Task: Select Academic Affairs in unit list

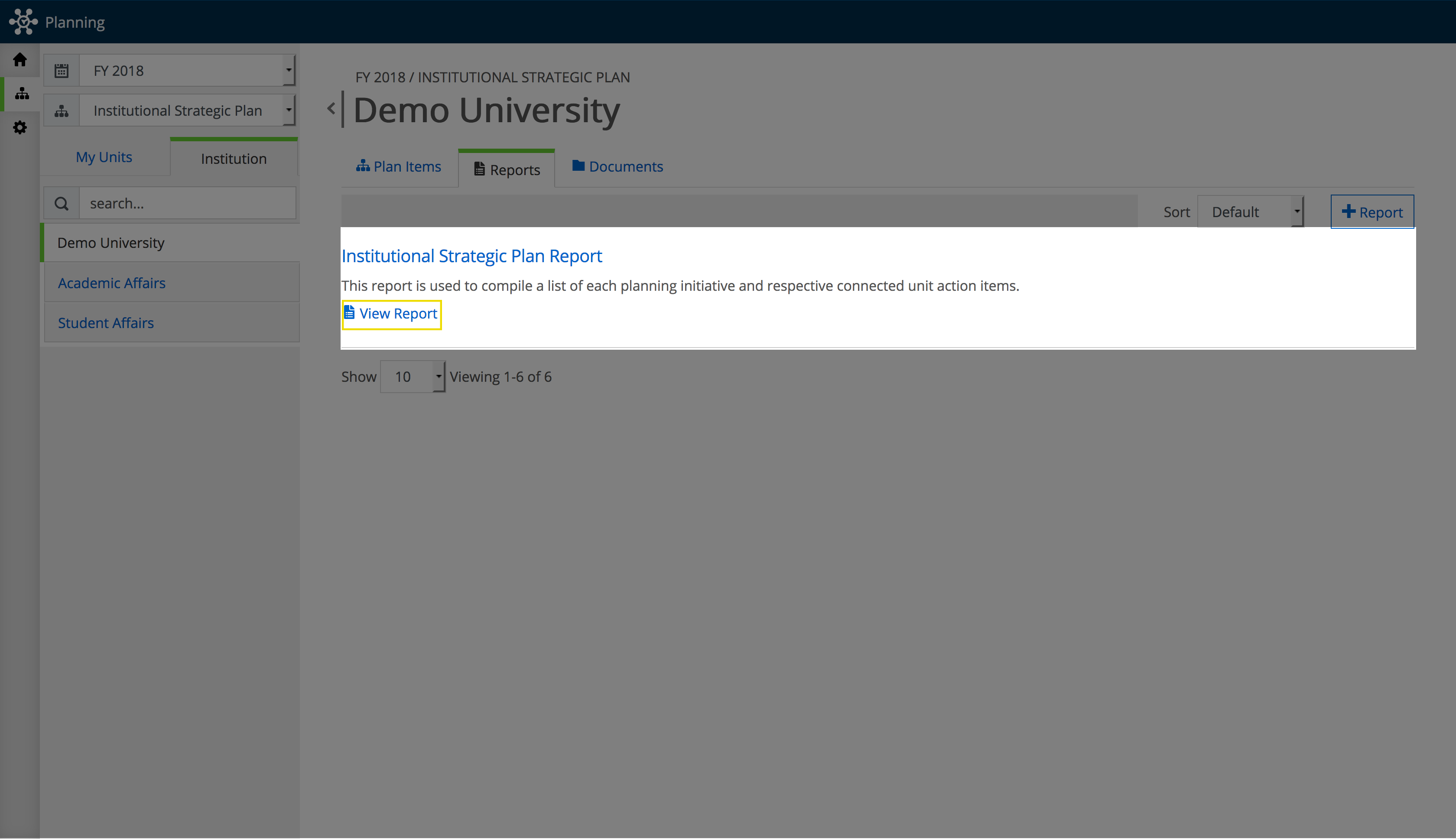Action: [x=112, y=283]
